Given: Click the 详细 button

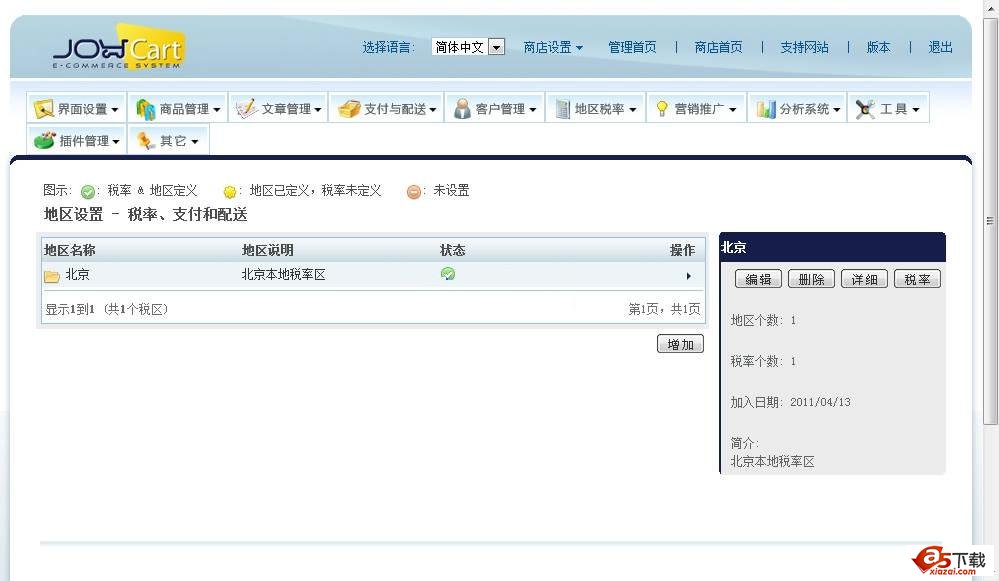Looking at the screenshot, I should click(x=864, y=279).
